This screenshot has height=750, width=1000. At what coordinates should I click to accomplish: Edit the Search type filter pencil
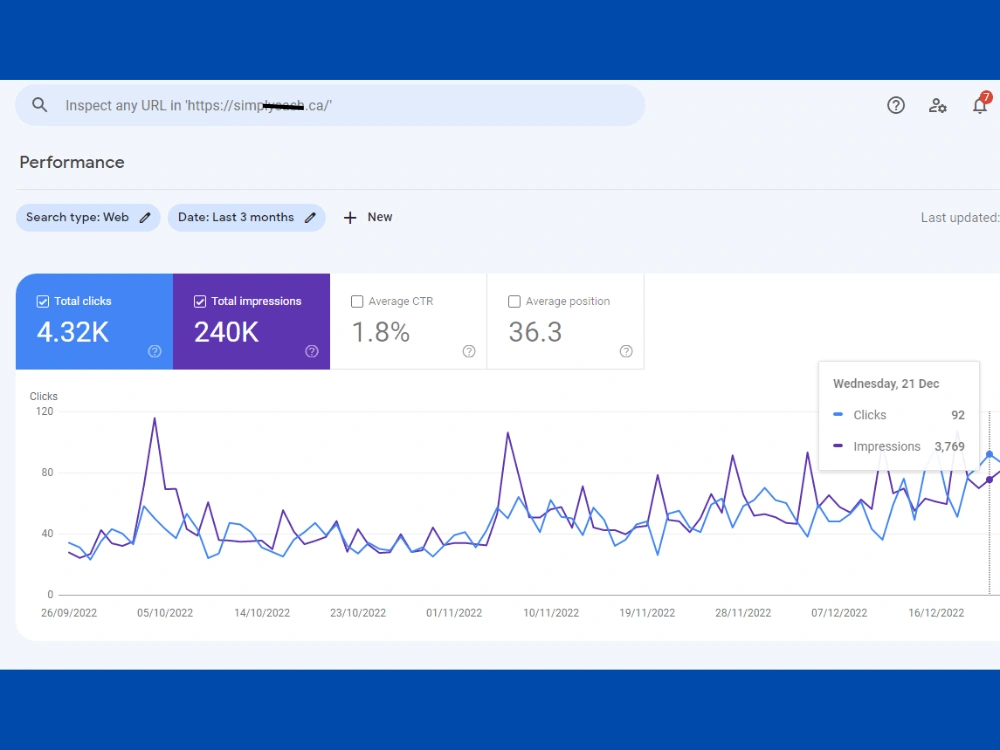pos(145,217)
